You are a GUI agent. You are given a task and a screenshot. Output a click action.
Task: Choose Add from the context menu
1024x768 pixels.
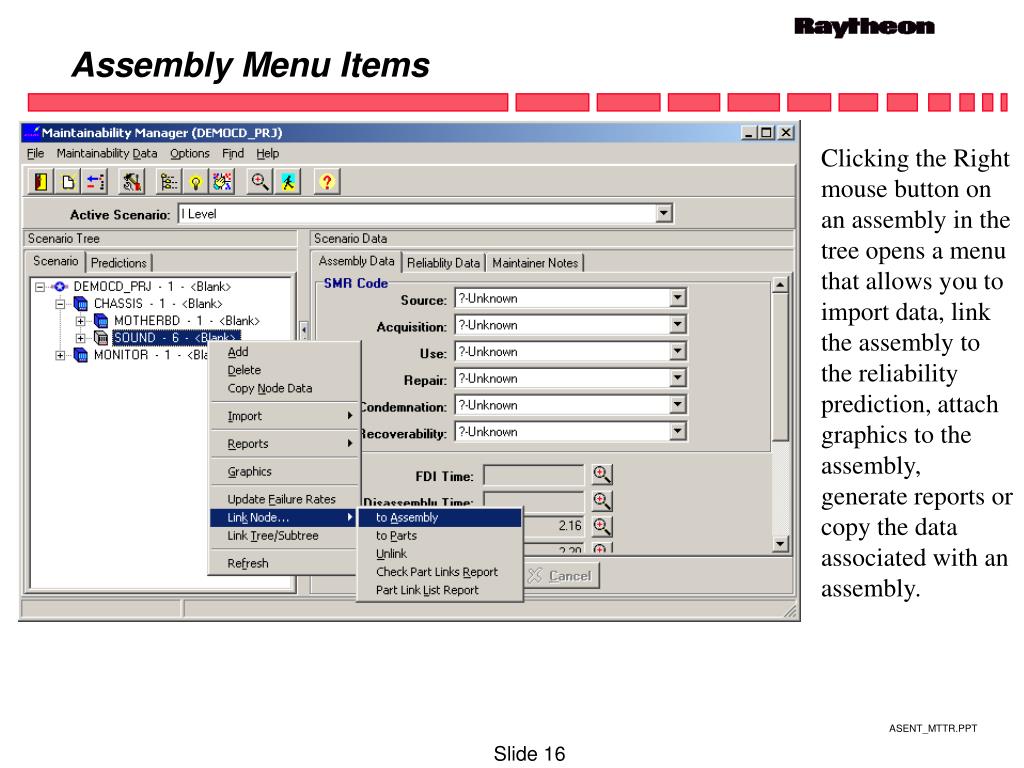[x=284, y=351]
